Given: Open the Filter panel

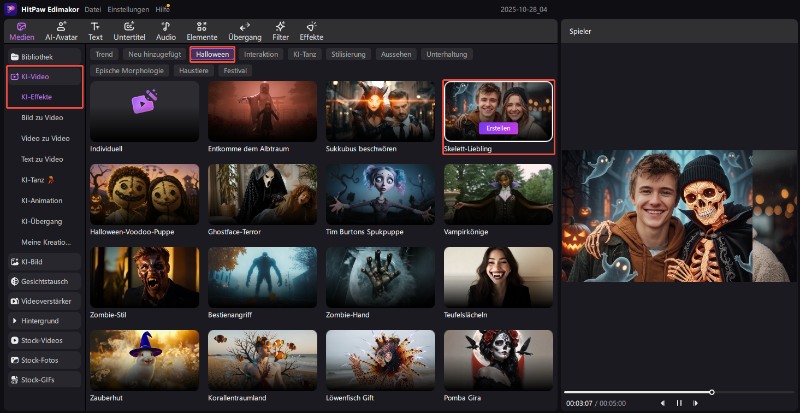Looking at the screenshot, I should tap(281, 30).
